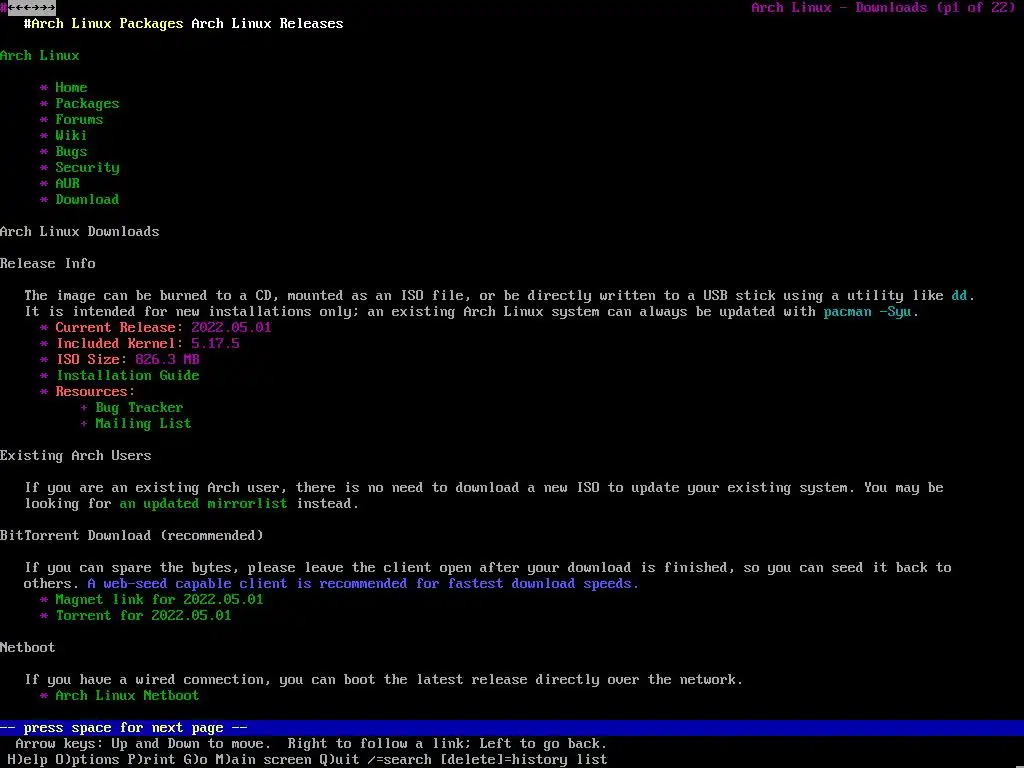This screenshot has height=768, width=1024.
Task: Open the Installation Guide link
Action: [127, 376]
